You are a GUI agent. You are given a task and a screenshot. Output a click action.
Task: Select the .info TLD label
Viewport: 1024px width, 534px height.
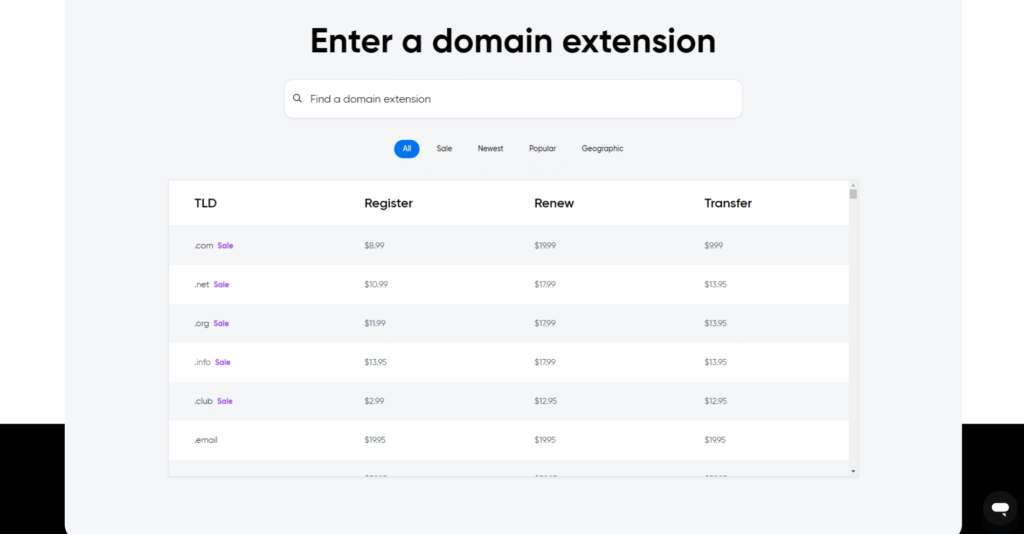pyautogui.click(x=202, y=362)
